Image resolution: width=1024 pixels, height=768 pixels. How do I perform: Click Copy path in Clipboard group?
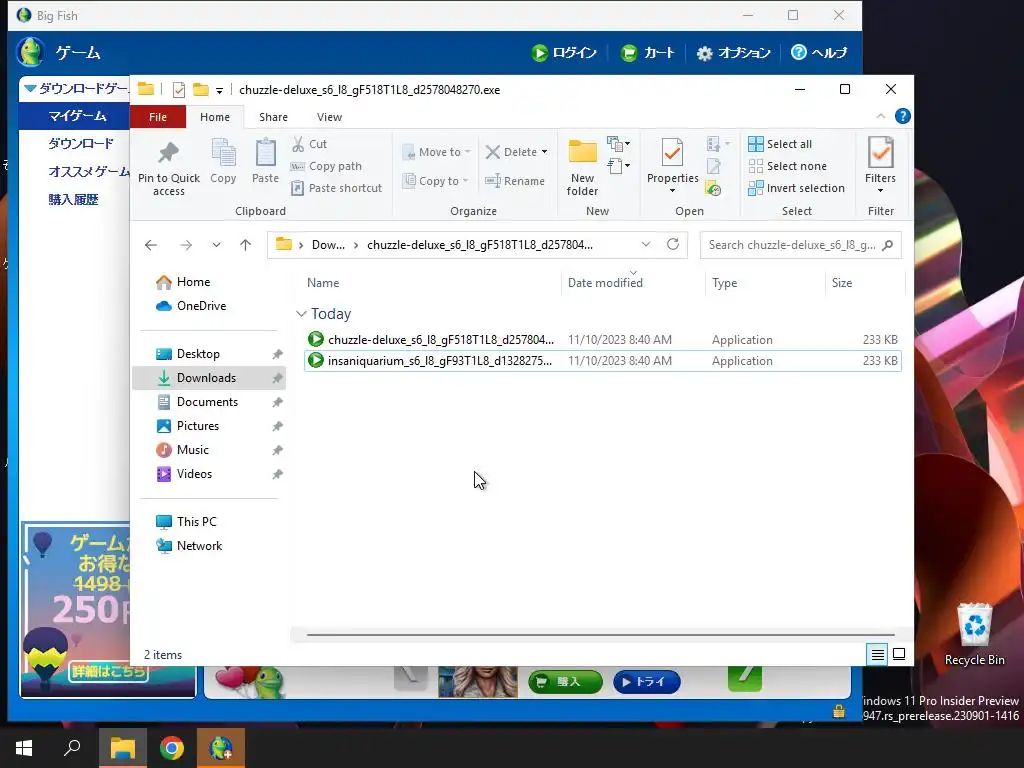click(326, 166)
